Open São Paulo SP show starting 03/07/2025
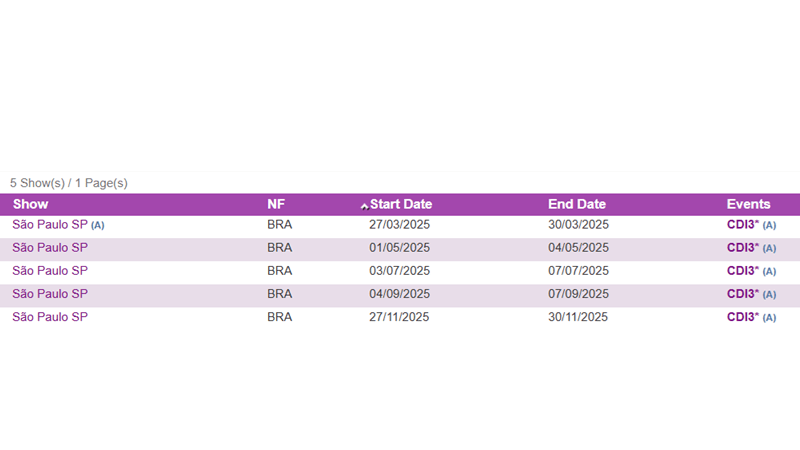The image size is (800, 450). click(50, 271)
